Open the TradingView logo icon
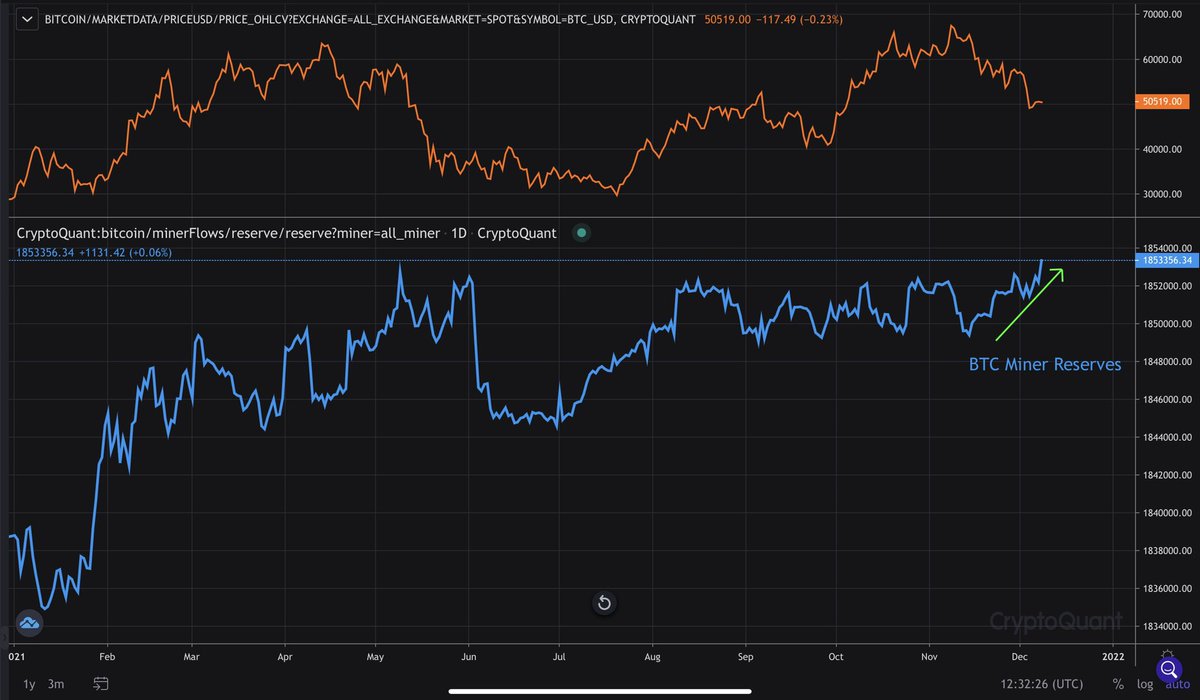Image resolution: width=1200 pixels, height=700 pixels. pos(28,623)
